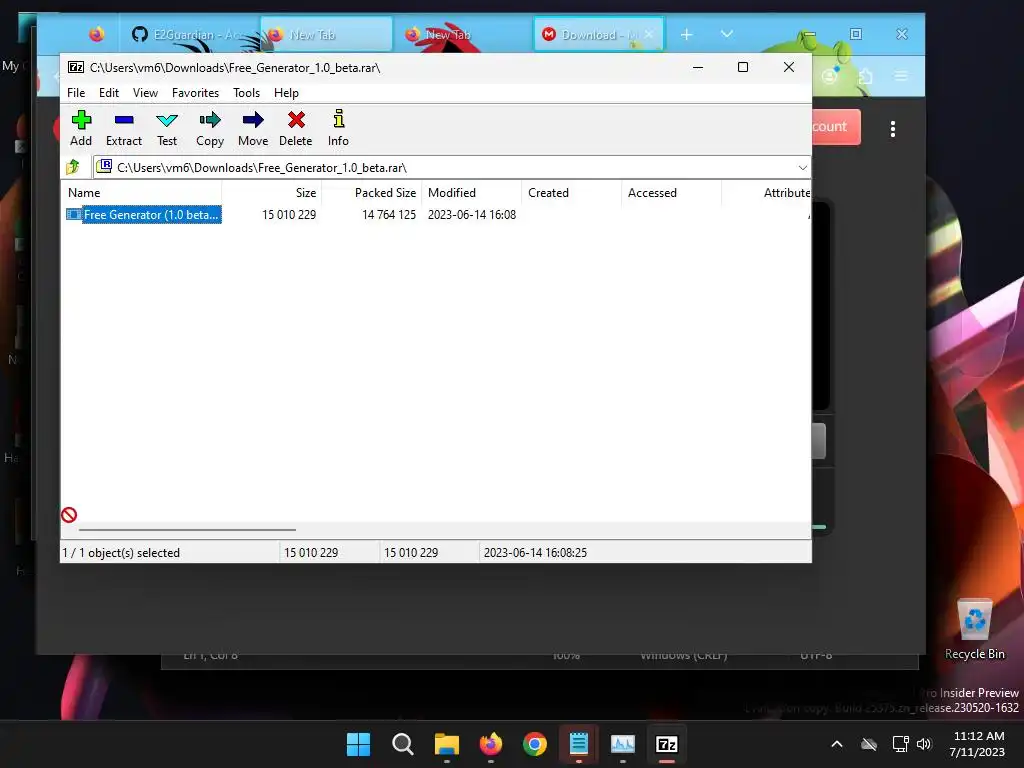
Task: Go up one folder level icon
Action: pyautogui.click(x=72, y=167)
